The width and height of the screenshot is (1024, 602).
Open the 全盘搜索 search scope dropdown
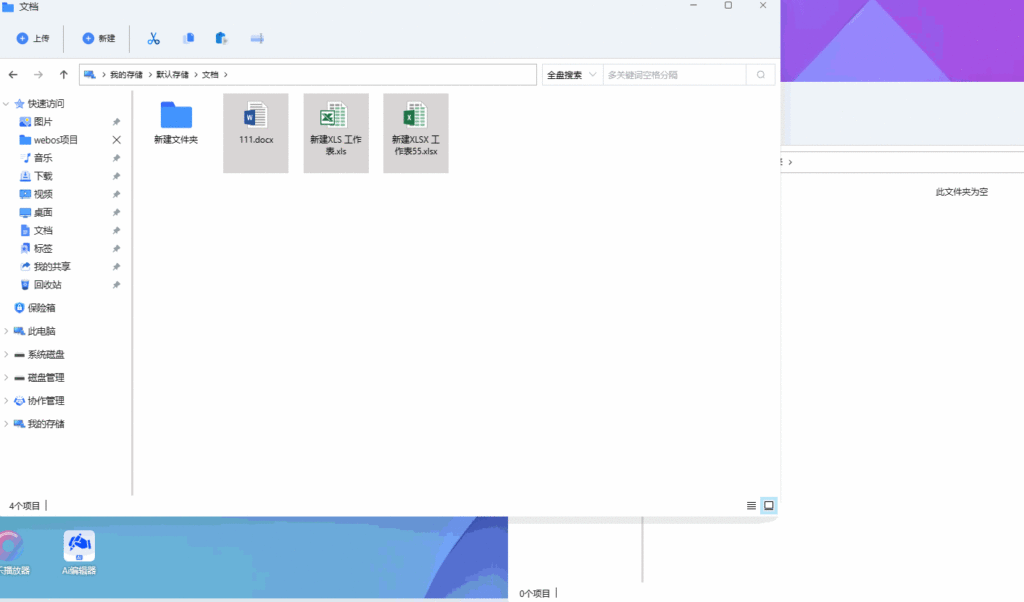pyautogui.click(x=572, y=75)
